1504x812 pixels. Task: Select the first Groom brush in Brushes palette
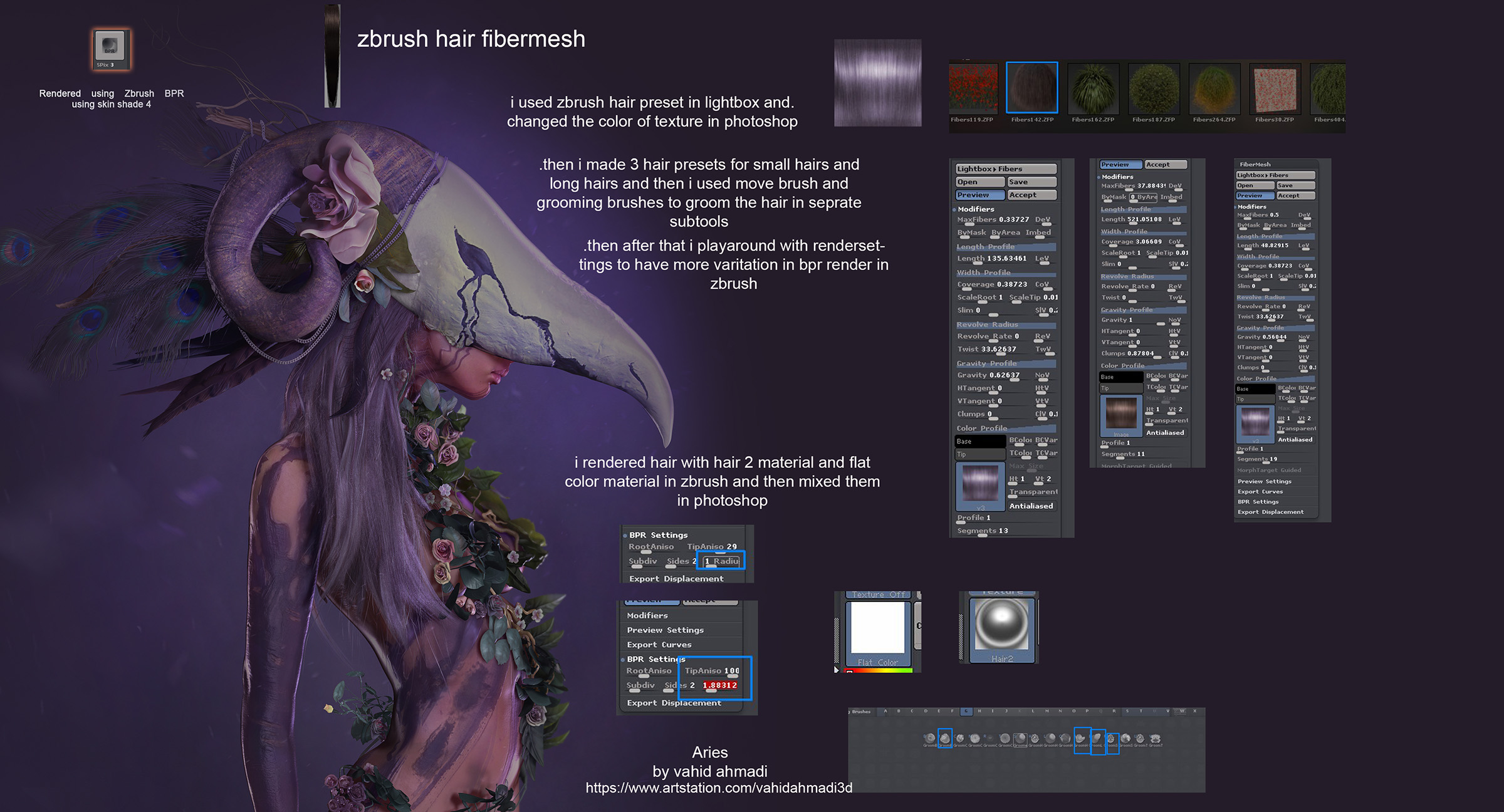point(930,739)
